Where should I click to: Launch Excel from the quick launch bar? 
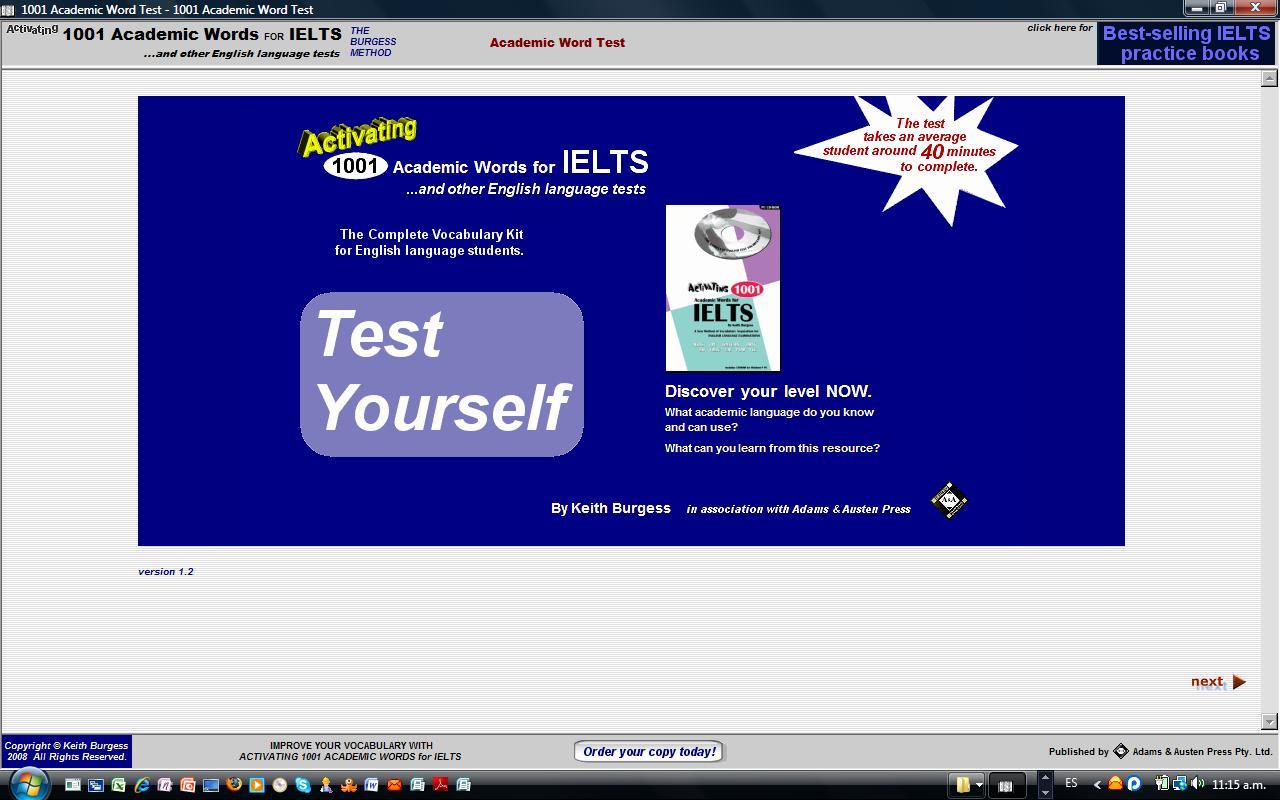pyautogui.click(x=118, y=785)
